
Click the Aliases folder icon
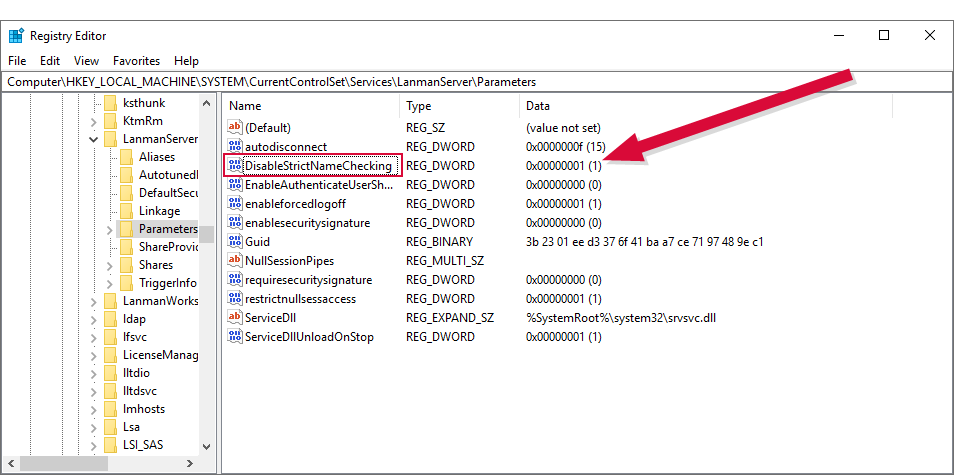(x=127, y=157)
